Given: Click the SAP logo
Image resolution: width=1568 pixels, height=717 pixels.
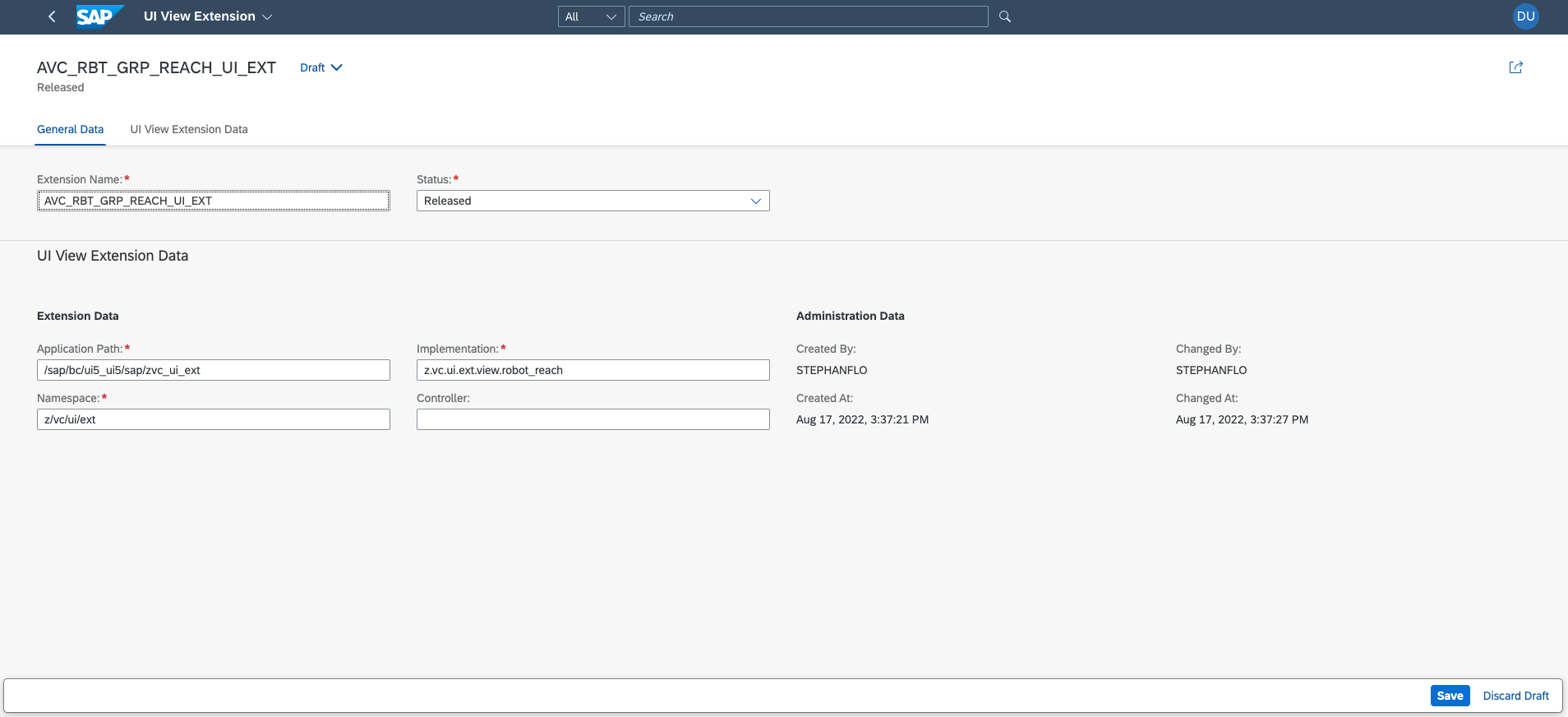Looking at the screenshot, I should pyautogui.click(x=99, y=16).
